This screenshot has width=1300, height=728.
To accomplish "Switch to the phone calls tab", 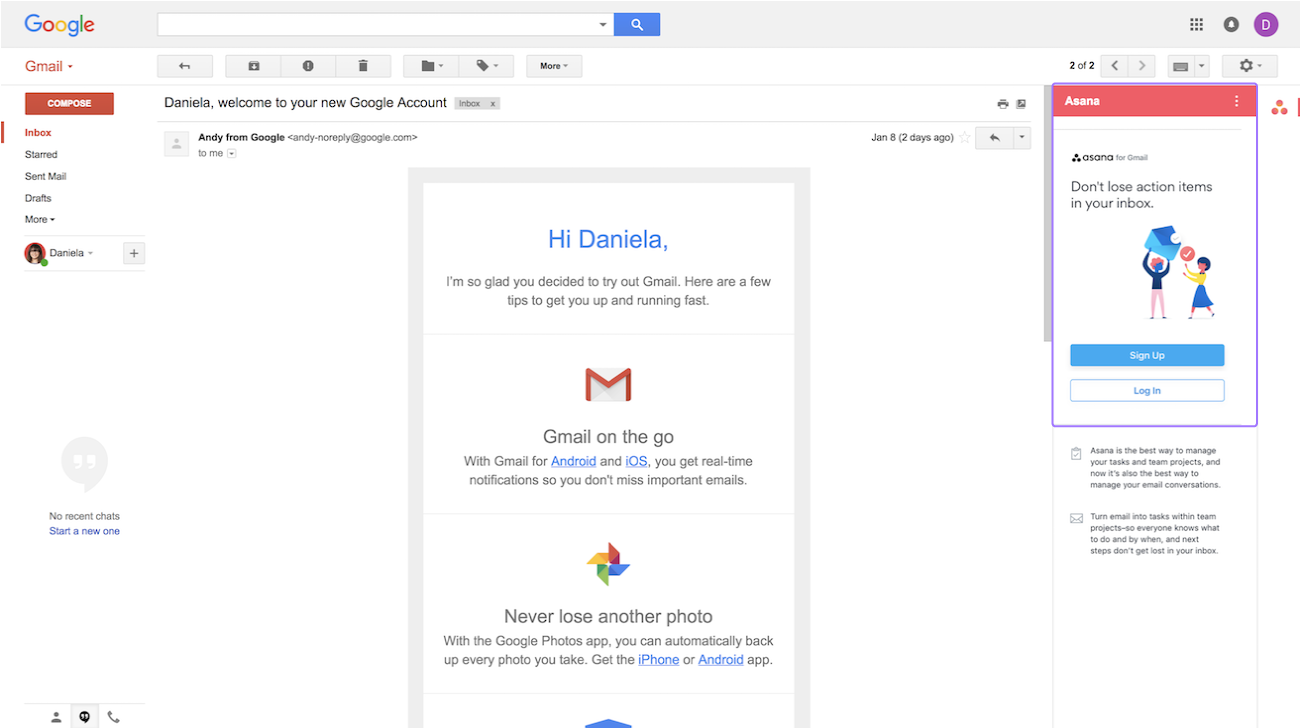I will point(113,717).
